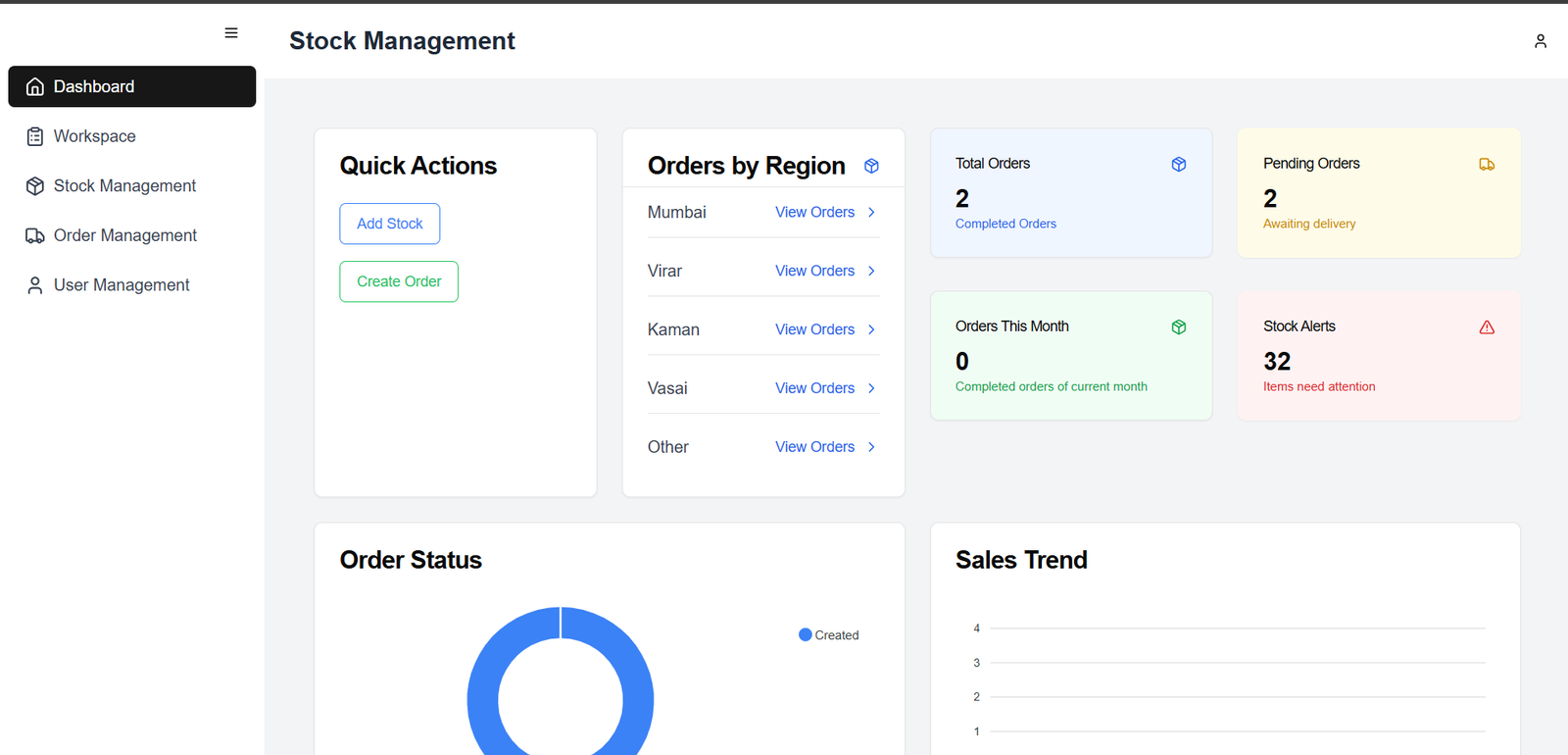The width and height of the screenshot is (1568, 755).
Task: Click the Stock Alerts value 32
Action: (1277, 361)
